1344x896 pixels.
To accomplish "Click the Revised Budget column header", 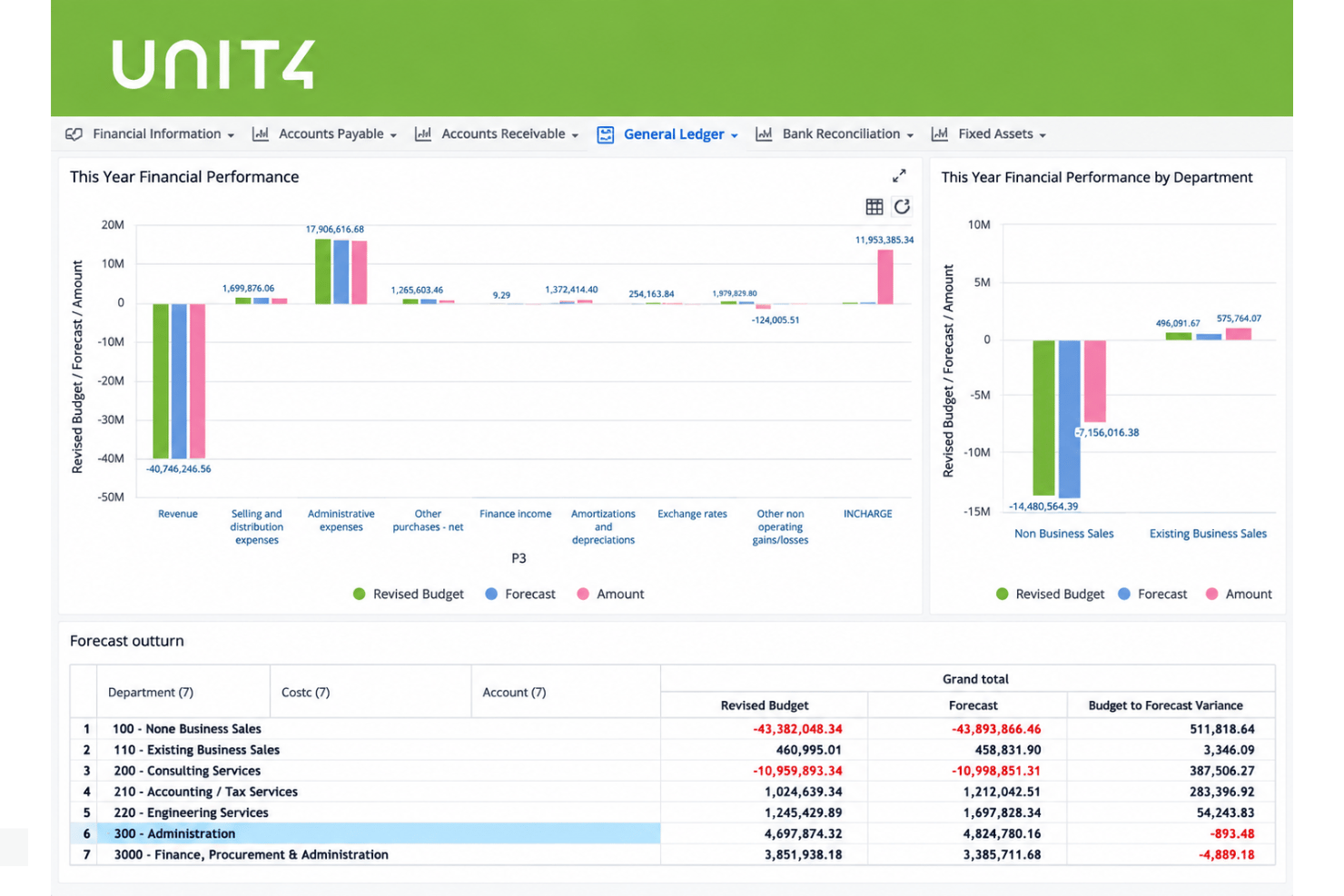I will click(765, 705).
